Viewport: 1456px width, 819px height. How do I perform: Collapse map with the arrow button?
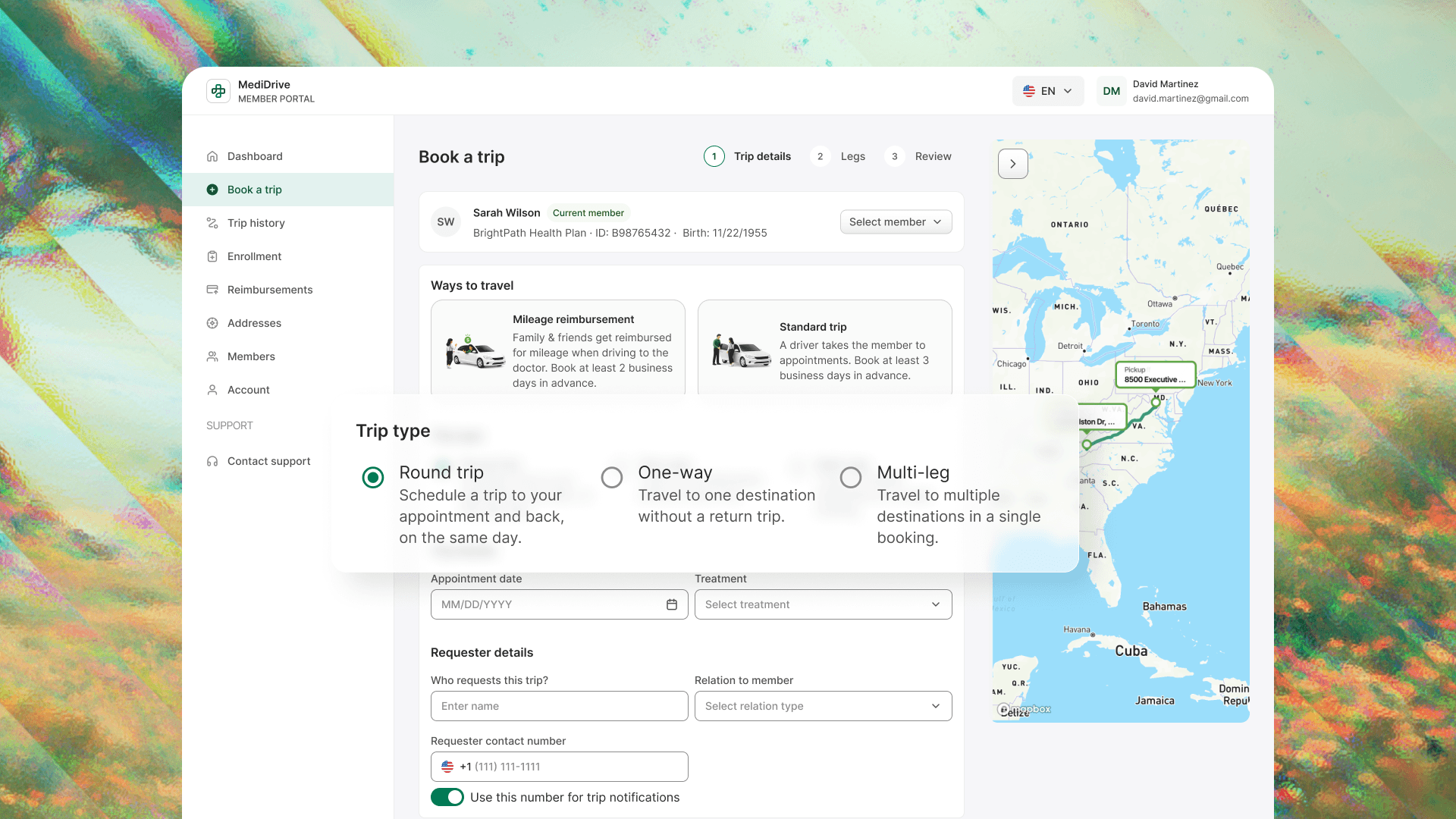tap(1013, 164)
